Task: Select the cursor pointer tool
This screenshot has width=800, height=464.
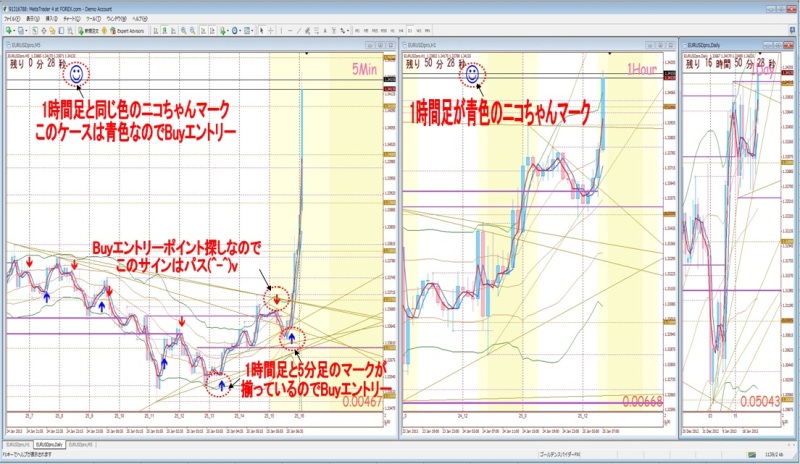Action: click(262, 31)
